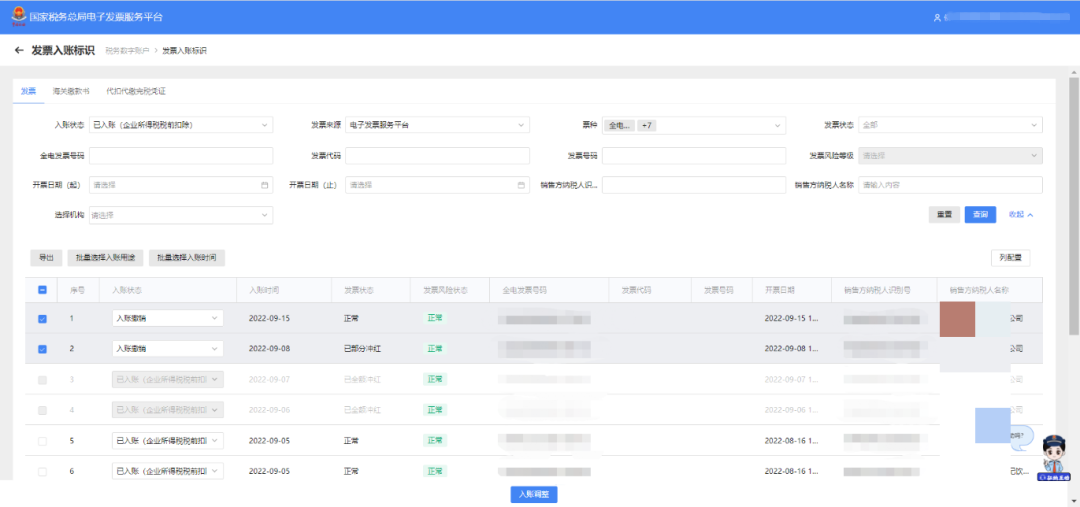
Task: Click the blue 查询 button
Action: point(979,215)
